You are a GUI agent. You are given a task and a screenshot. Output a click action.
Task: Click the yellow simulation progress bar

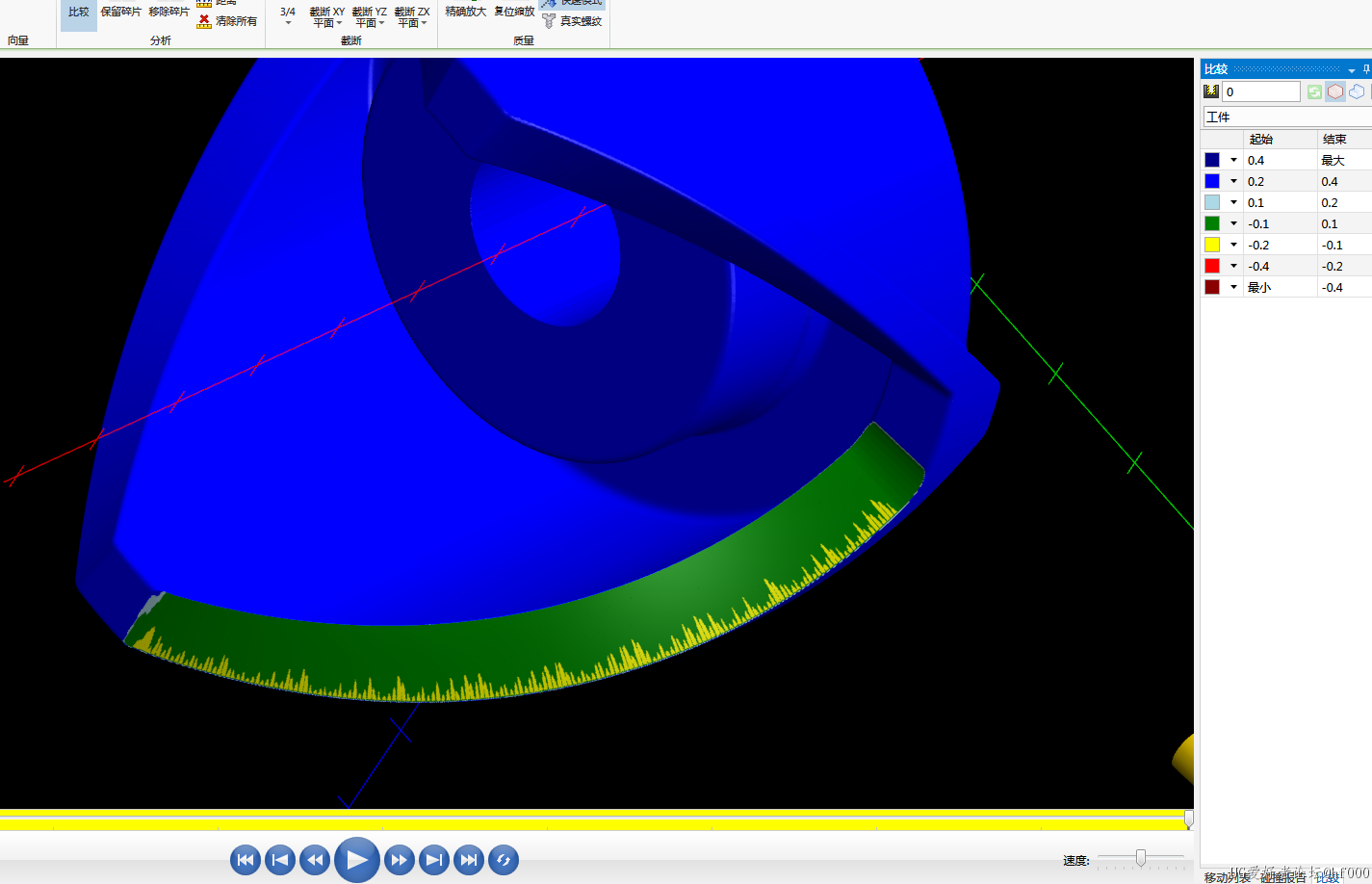(592, 821)
